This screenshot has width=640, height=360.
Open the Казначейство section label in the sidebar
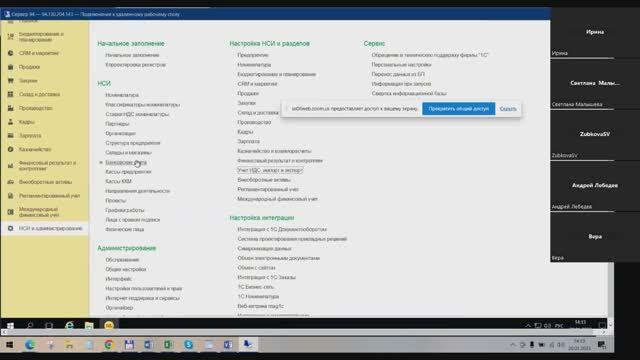[x=35, y=149]
